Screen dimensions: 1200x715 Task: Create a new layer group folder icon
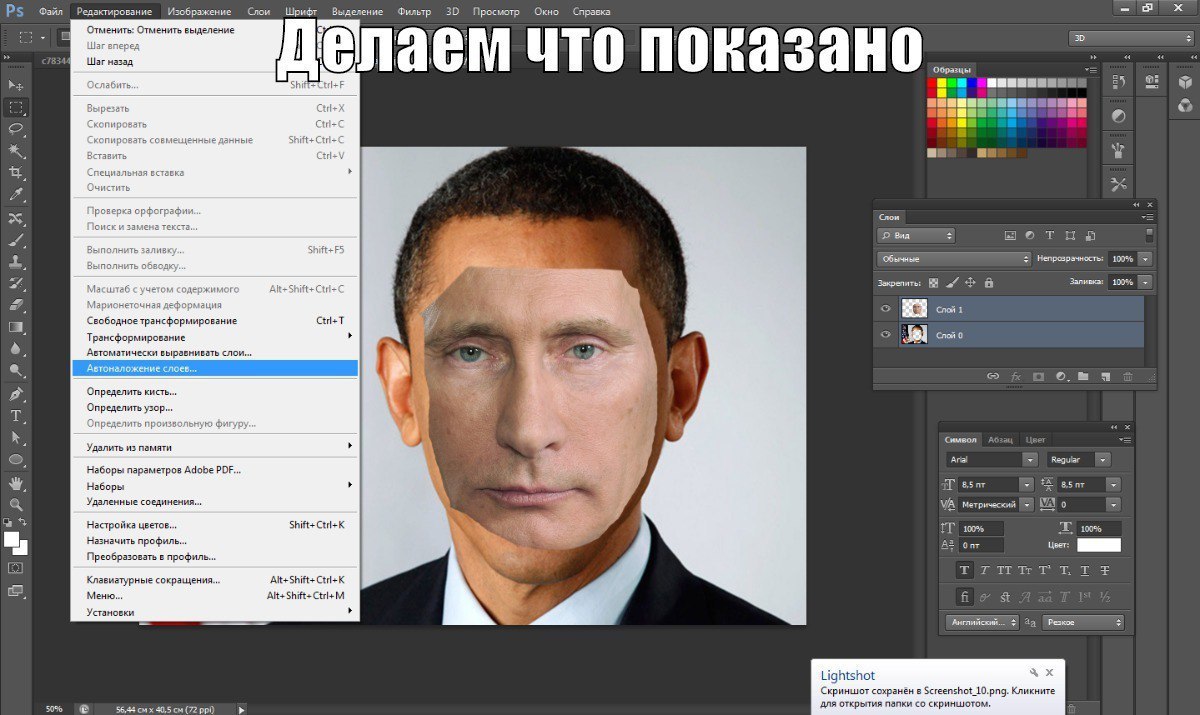(x=1082, y=376)
